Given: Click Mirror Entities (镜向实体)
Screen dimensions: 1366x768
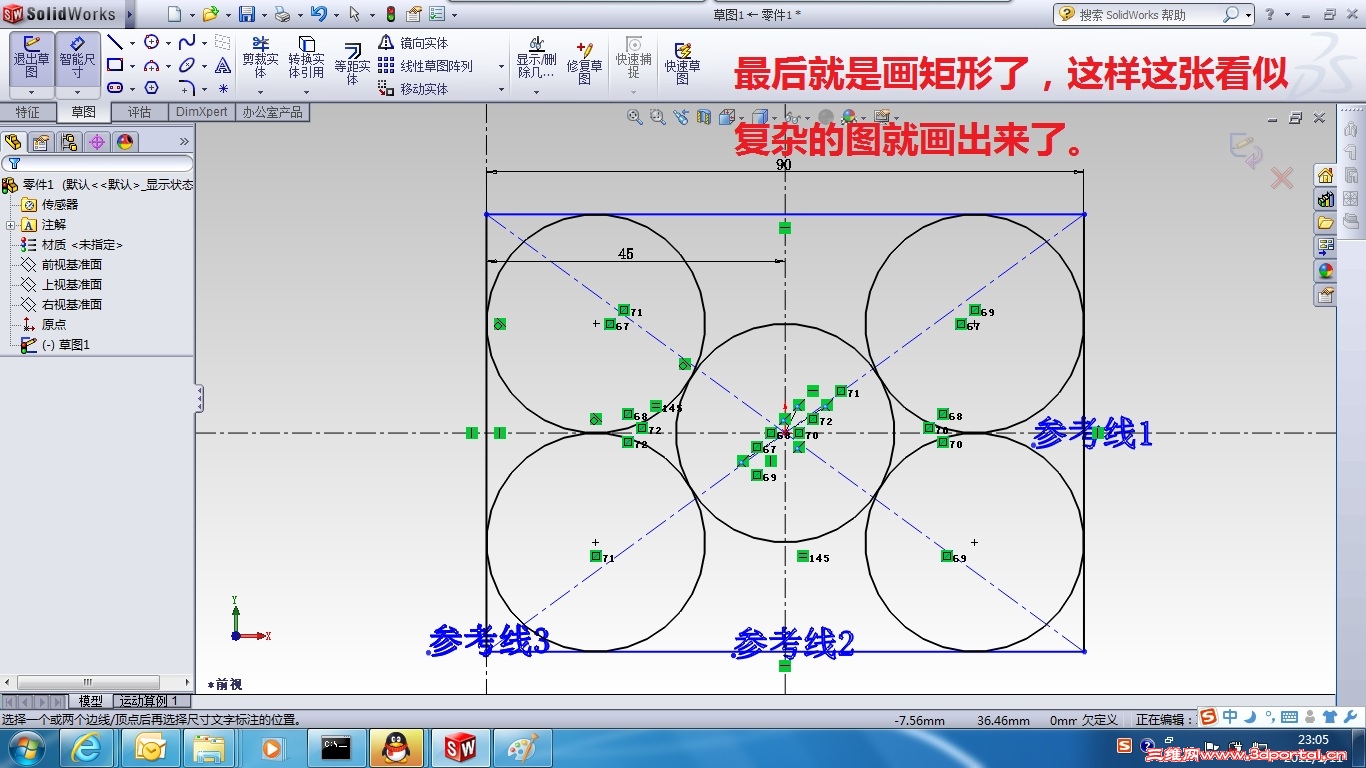Looking at the screenshot, I should [413, 43].
